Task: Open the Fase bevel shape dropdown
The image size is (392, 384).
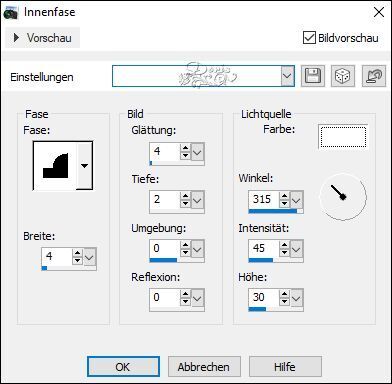Action: tap(85, 165)
